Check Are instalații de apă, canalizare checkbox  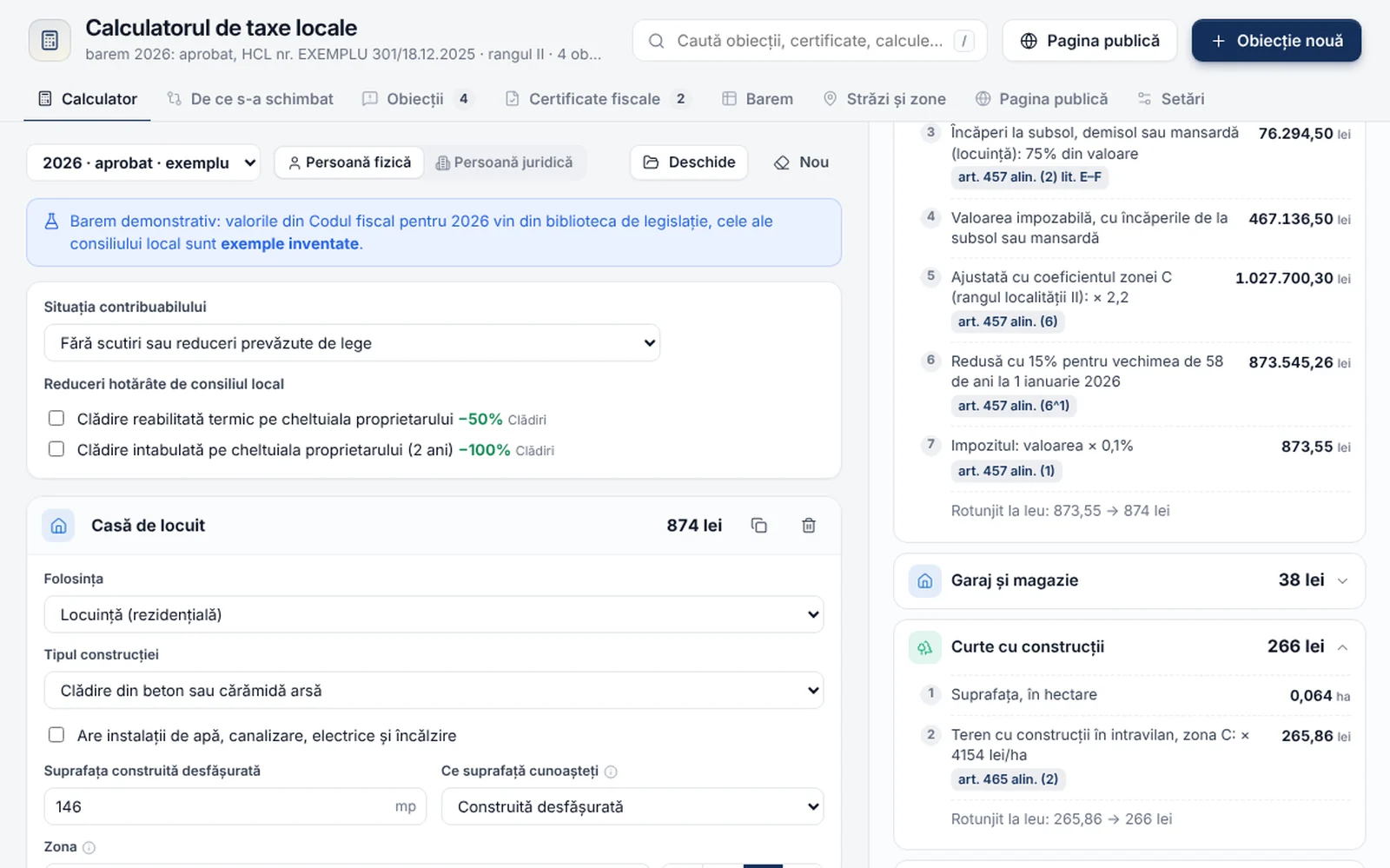pyautogui.click(x=56, y=735)
